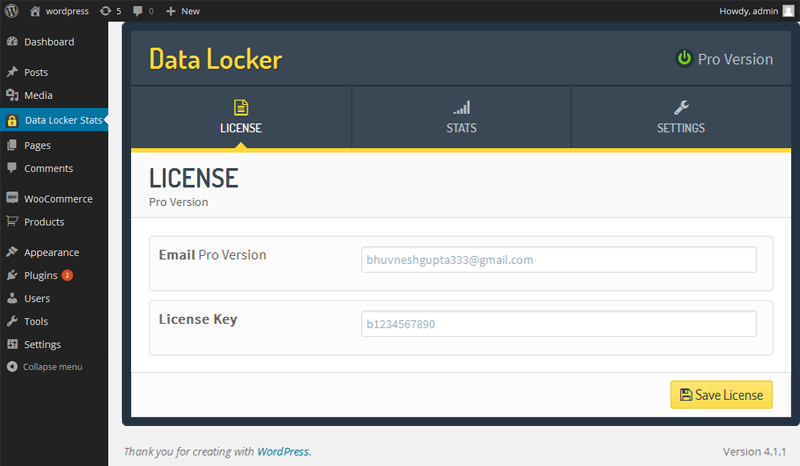This screenshot has height=466, width=800.
Task: Click the Media icon in sidebar
Action: 12,95
